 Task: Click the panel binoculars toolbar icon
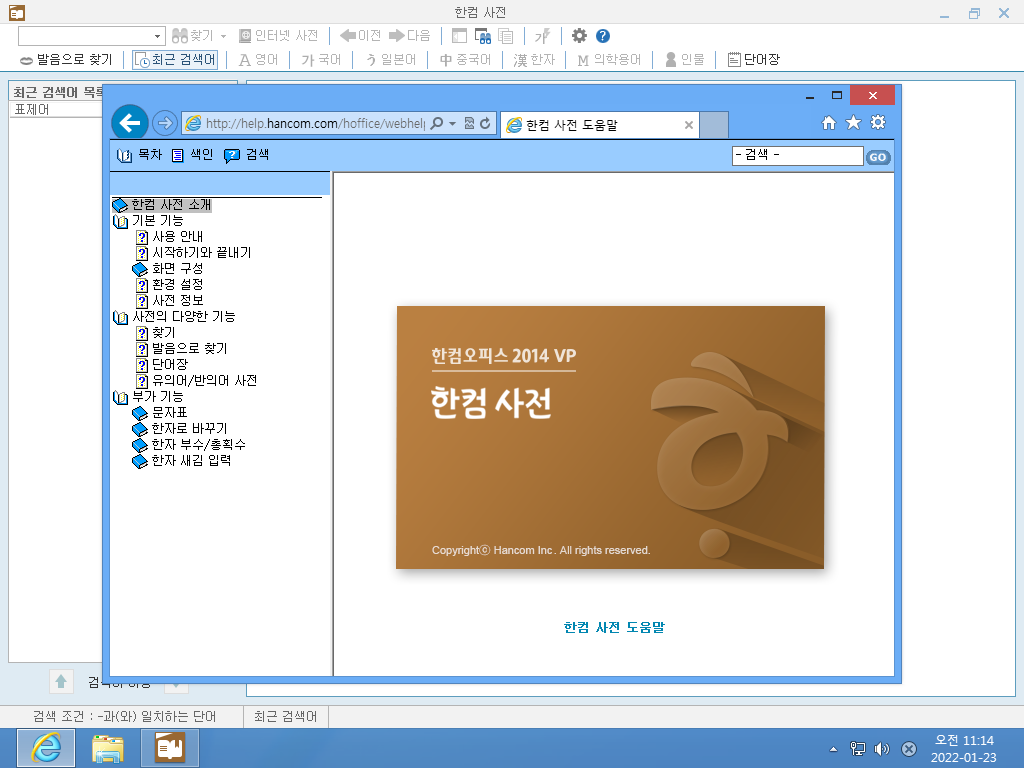[483, 36]
